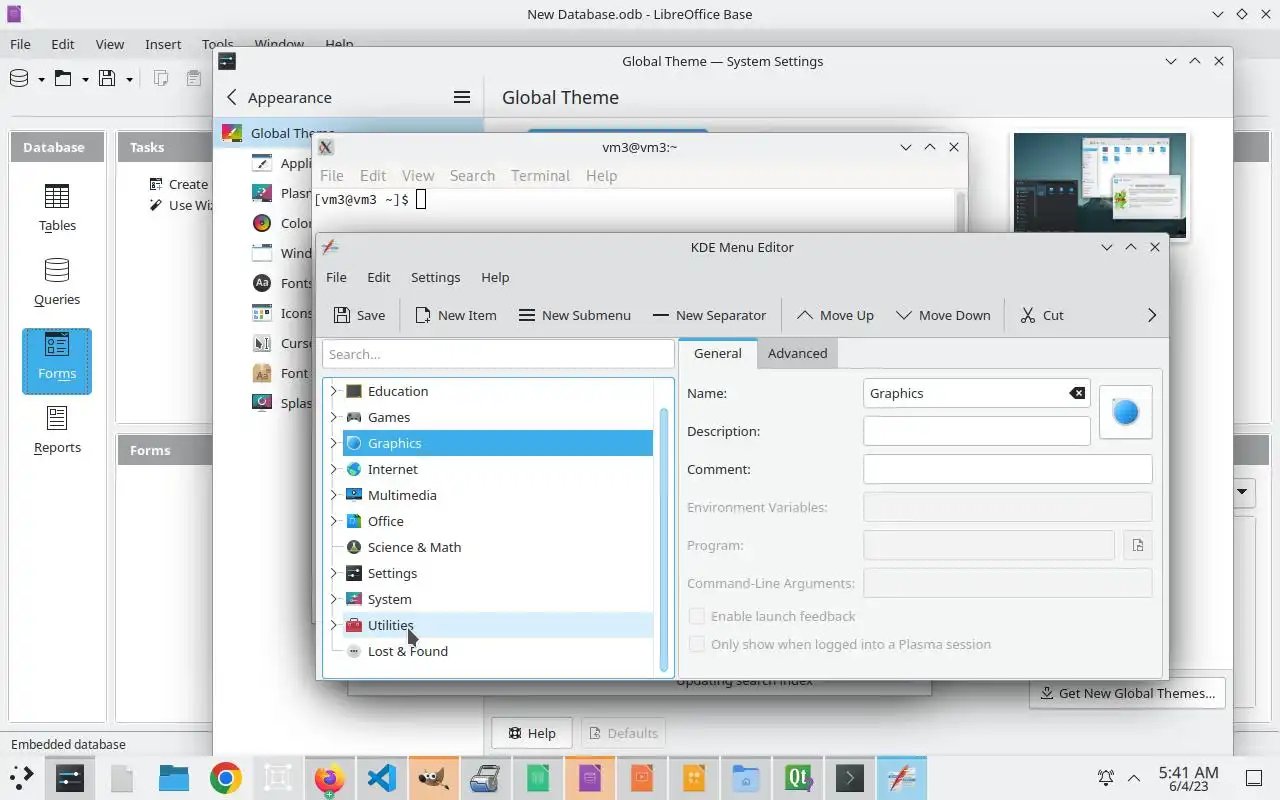Viewport: 1280px width, 800px height.
Task: Show more toolbar items via overflow chevron
Action: click(x=1151, y=315)
